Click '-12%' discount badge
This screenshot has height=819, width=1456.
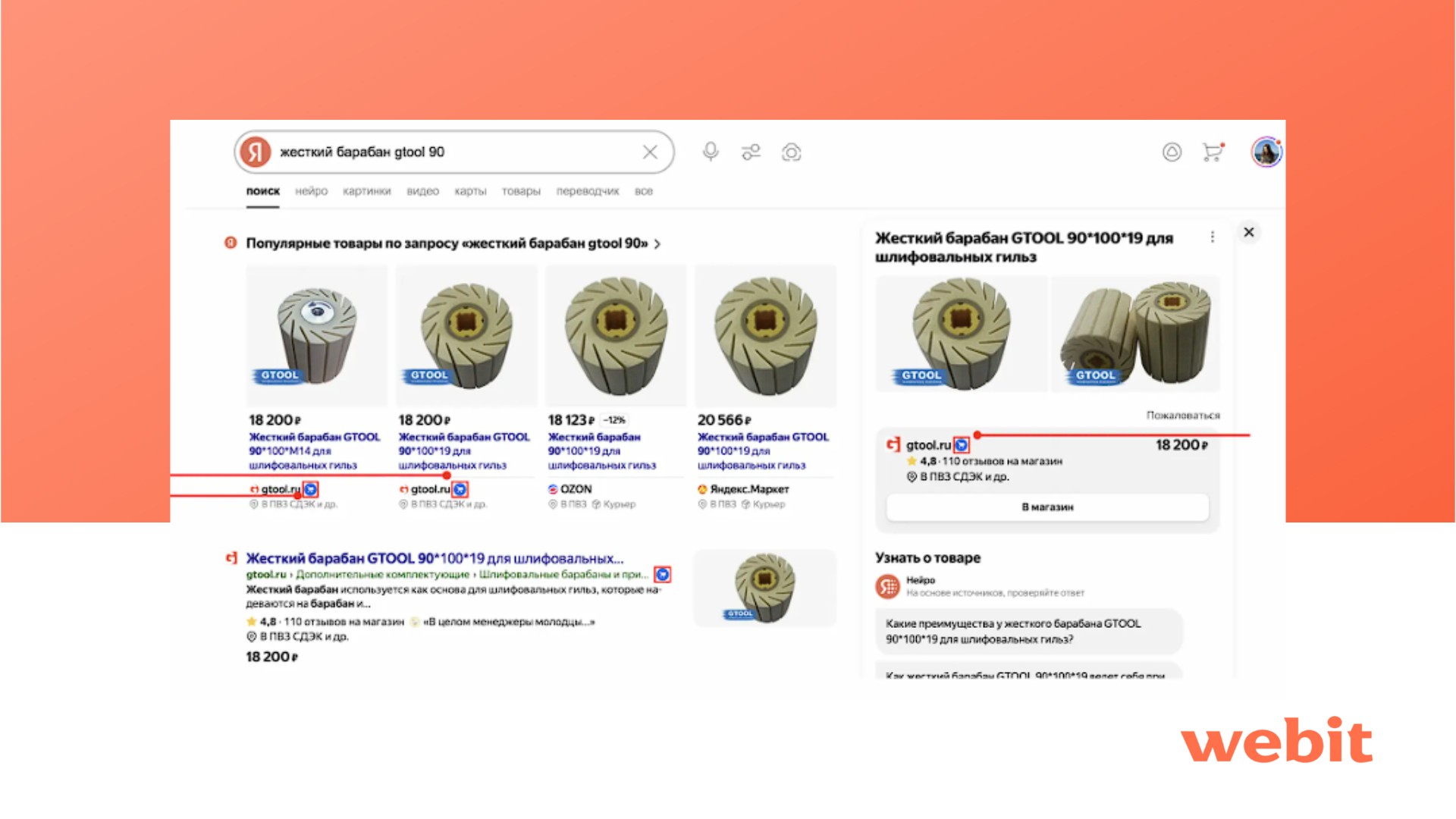[614, 420]
